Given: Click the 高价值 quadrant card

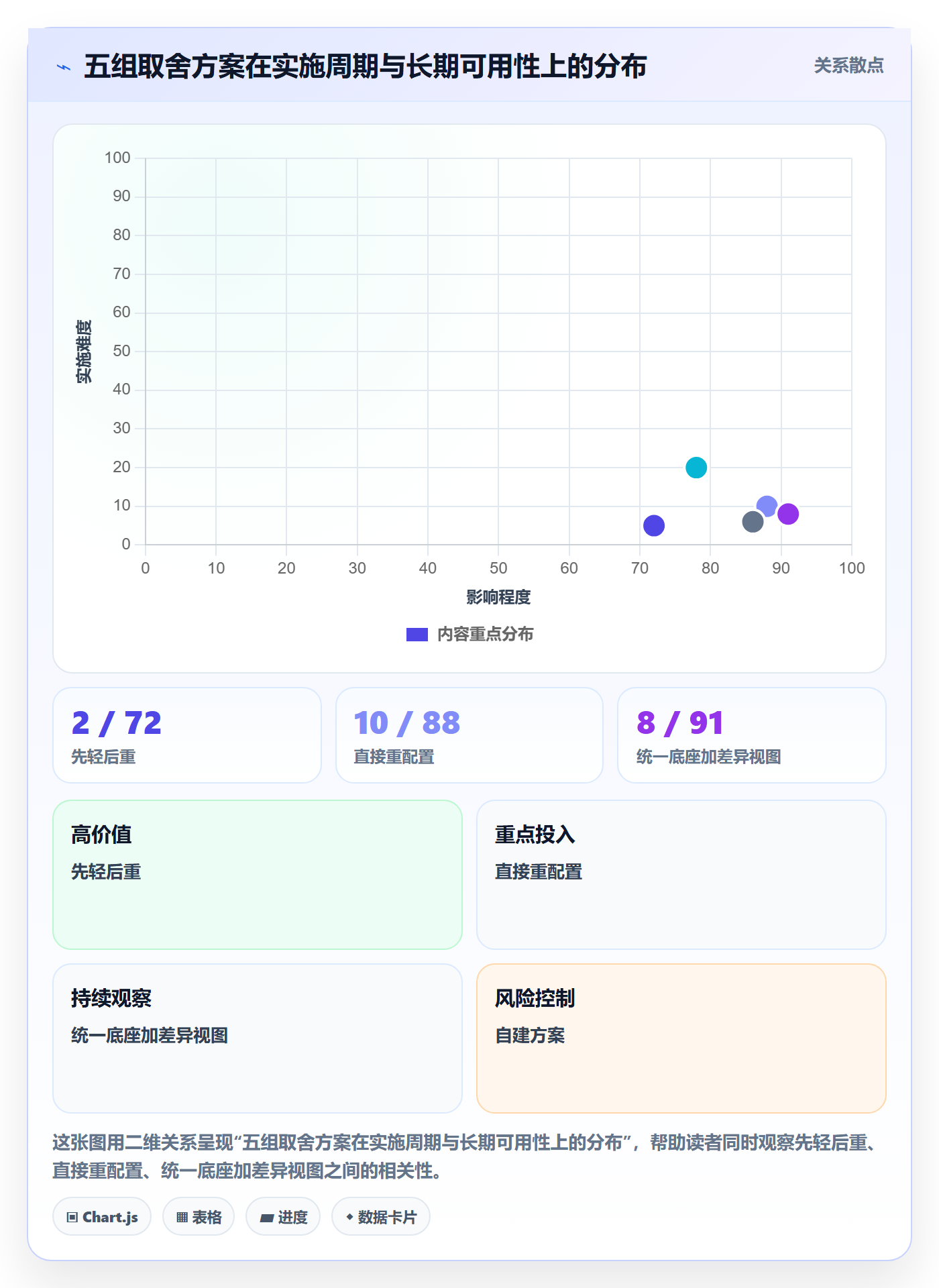Looking at the screenshot, I should [x=258, y=875].
